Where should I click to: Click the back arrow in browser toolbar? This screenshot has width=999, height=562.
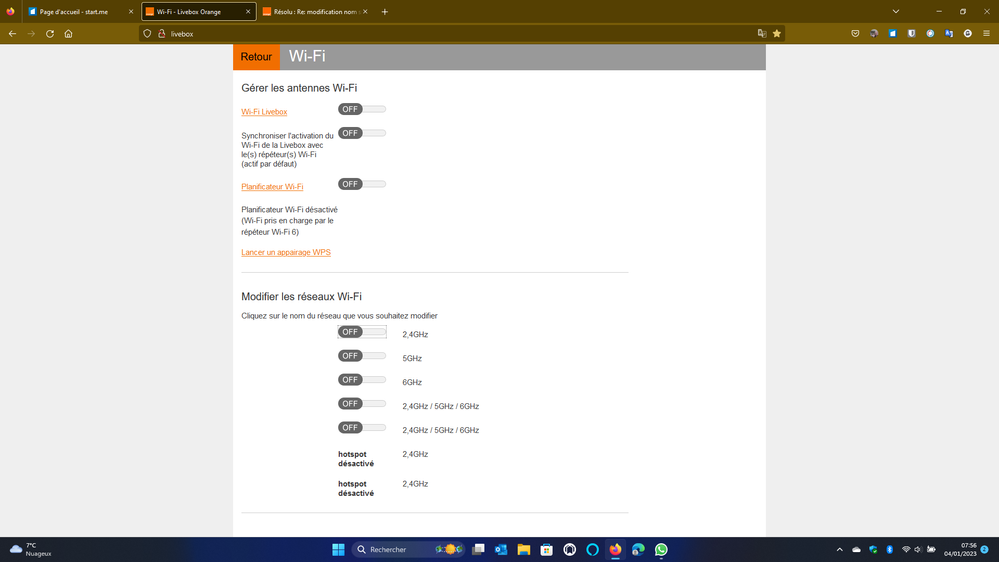point(12,34)
